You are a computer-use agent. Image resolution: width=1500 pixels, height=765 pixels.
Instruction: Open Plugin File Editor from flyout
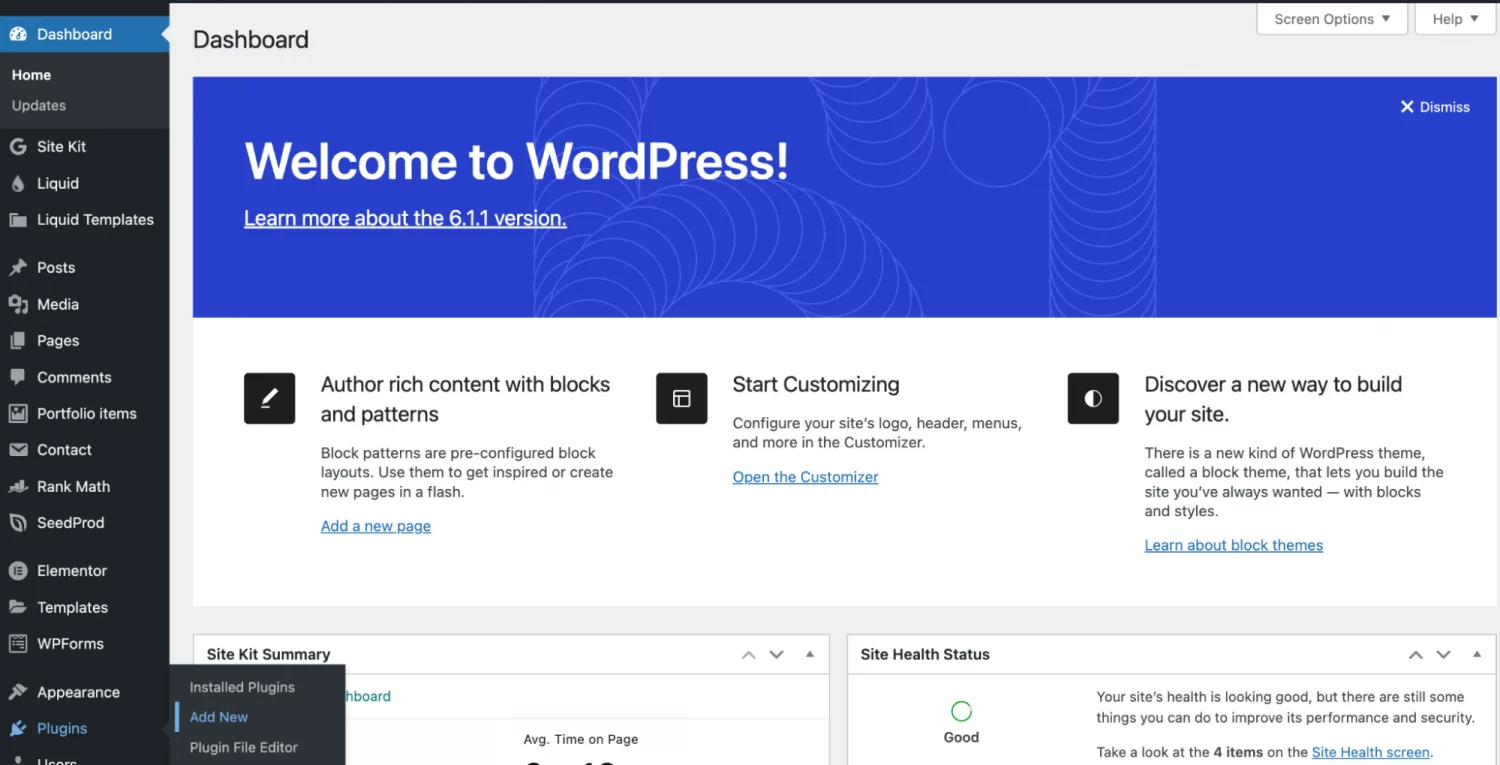(244, 747)
